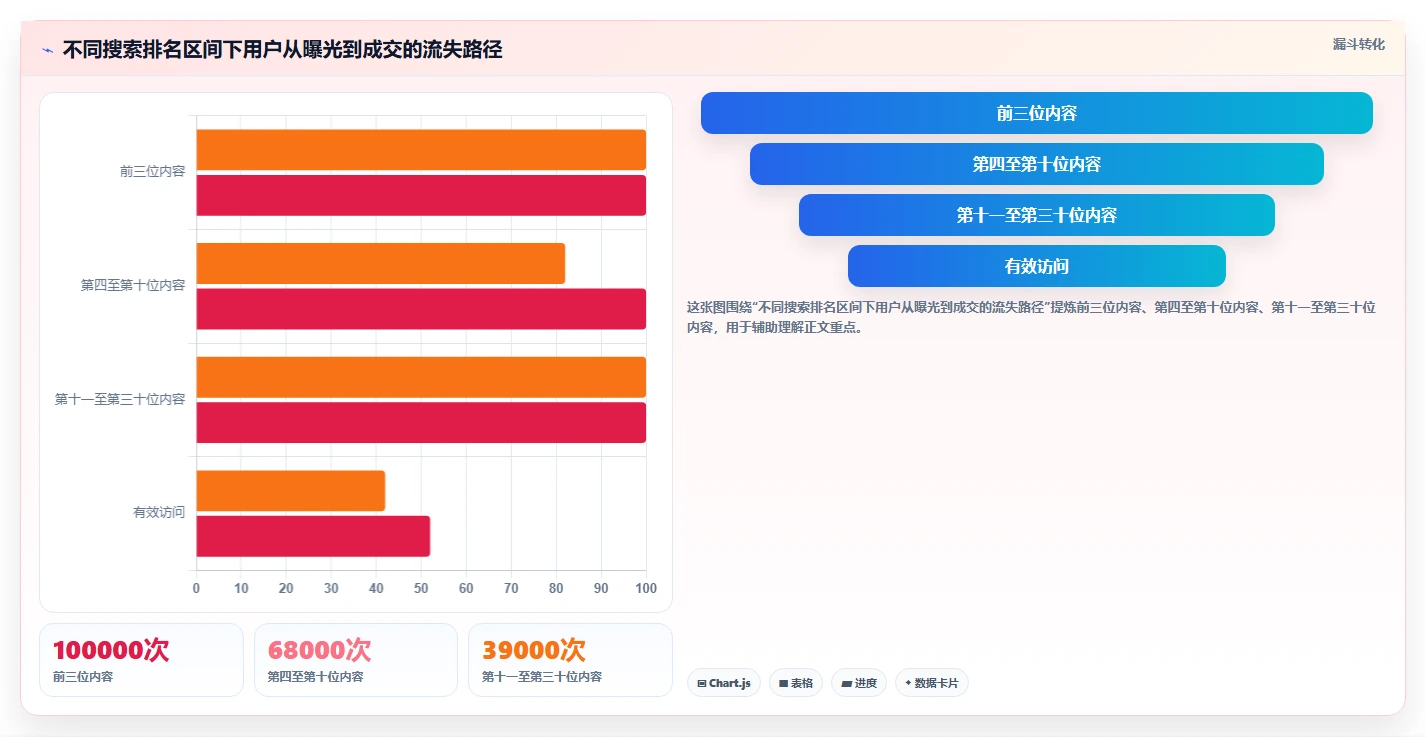The width and height of the screenshot is (1426, 737).
Task: Click the chart y-axis label 有效访问
Action: (159, 513)
